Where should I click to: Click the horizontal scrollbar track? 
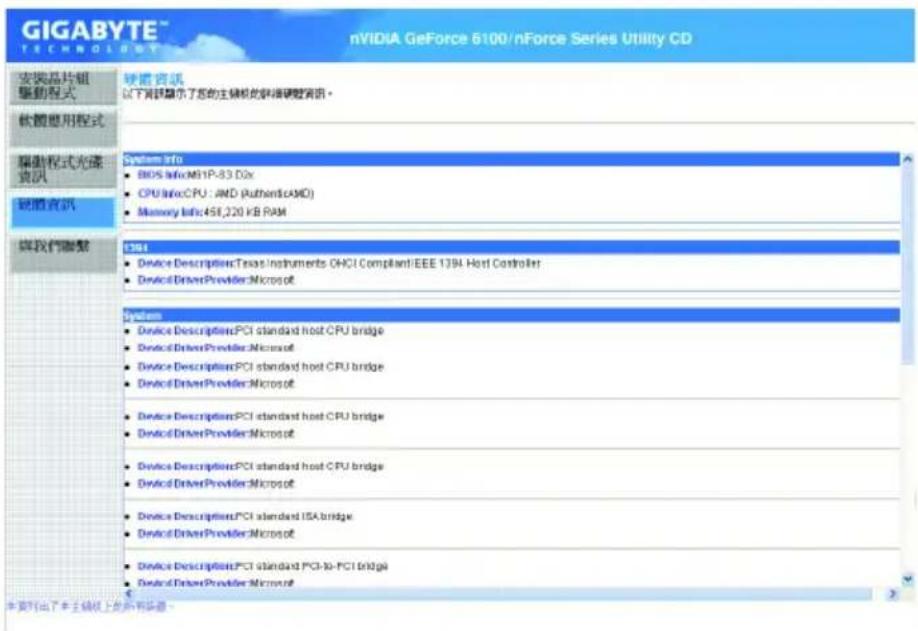[x=503, y=594]
